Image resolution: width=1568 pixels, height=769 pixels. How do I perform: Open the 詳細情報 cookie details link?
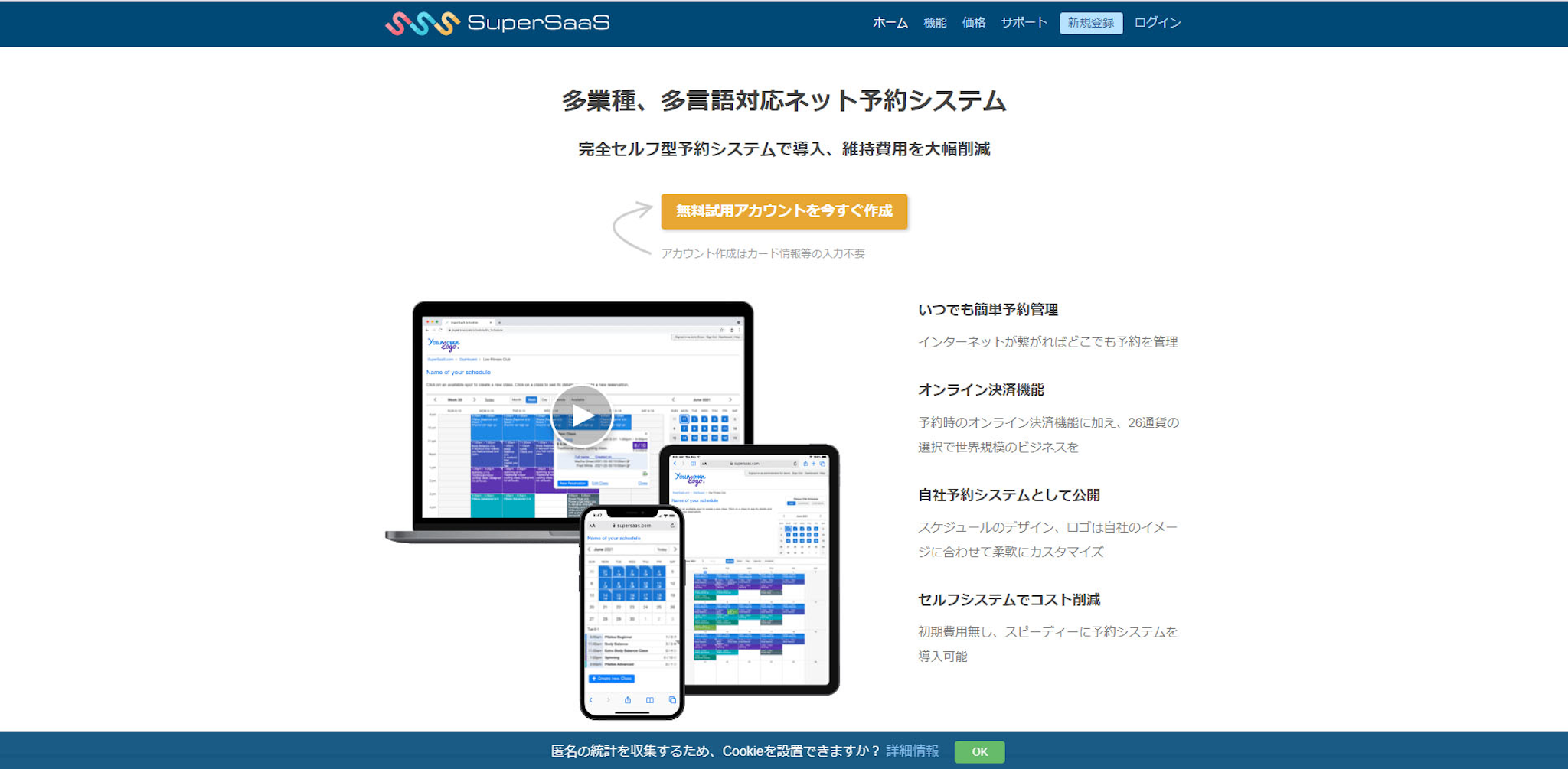pyautogui.click(x=912, y=751)
